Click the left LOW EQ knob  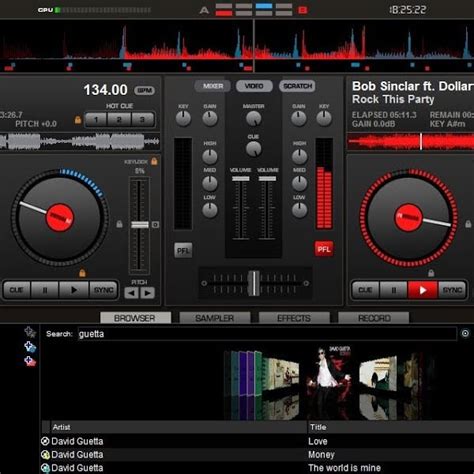[x=210, y=210]
